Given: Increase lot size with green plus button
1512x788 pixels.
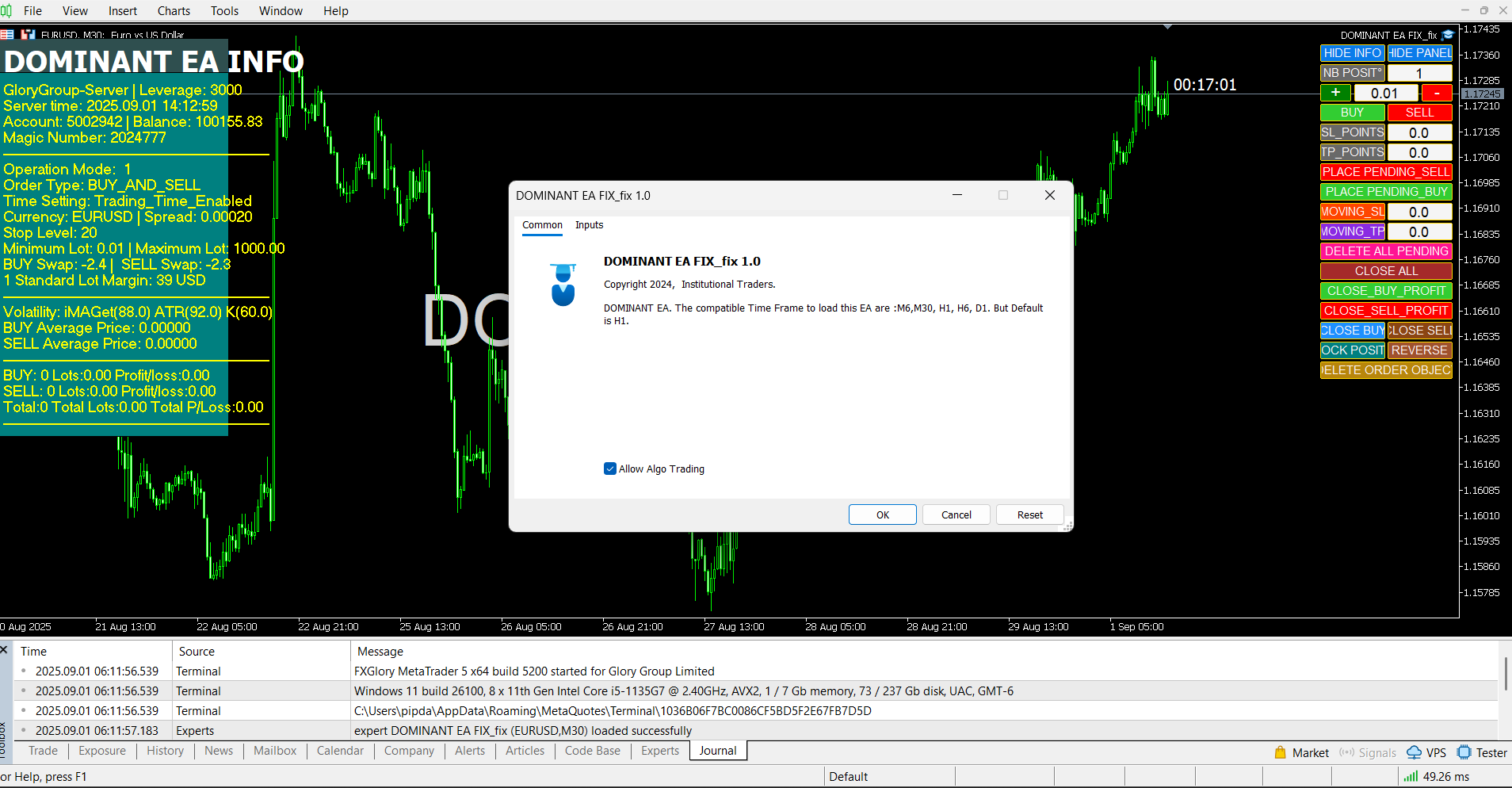Looking at the screenshot, I should [x=1336, y=93].
